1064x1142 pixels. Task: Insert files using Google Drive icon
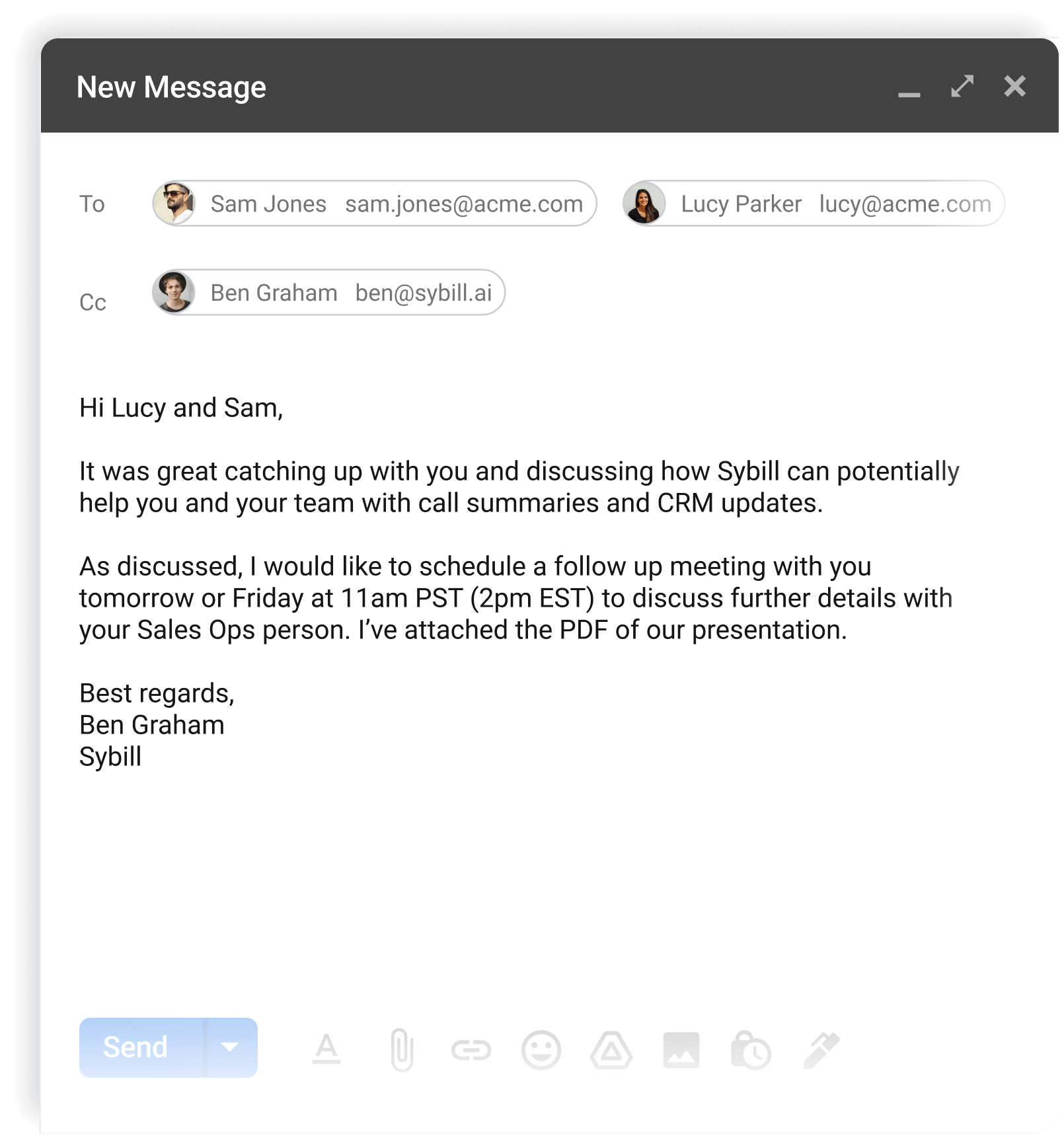(x=611, y=1049)
